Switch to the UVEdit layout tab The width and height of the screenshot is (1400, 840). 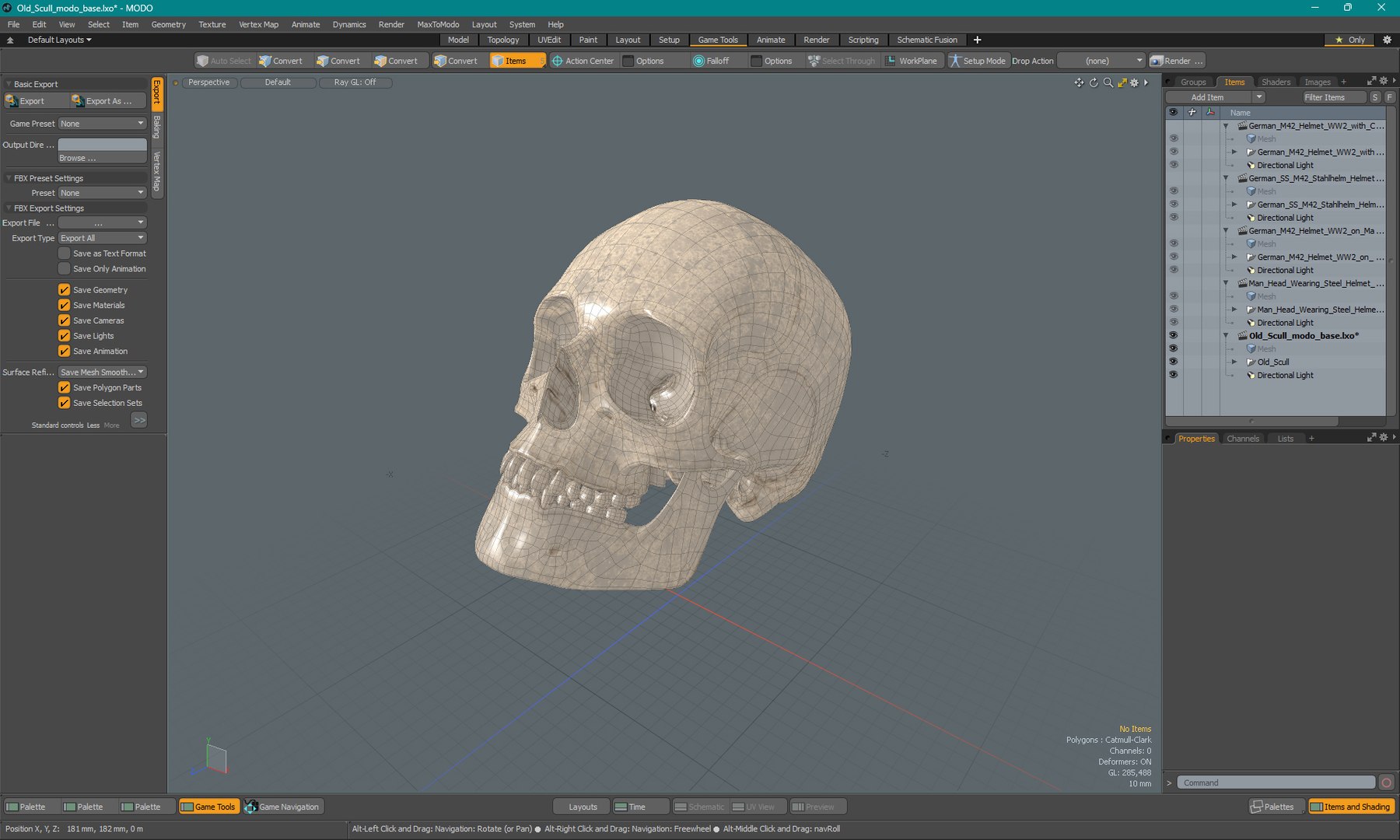point(549,40)
